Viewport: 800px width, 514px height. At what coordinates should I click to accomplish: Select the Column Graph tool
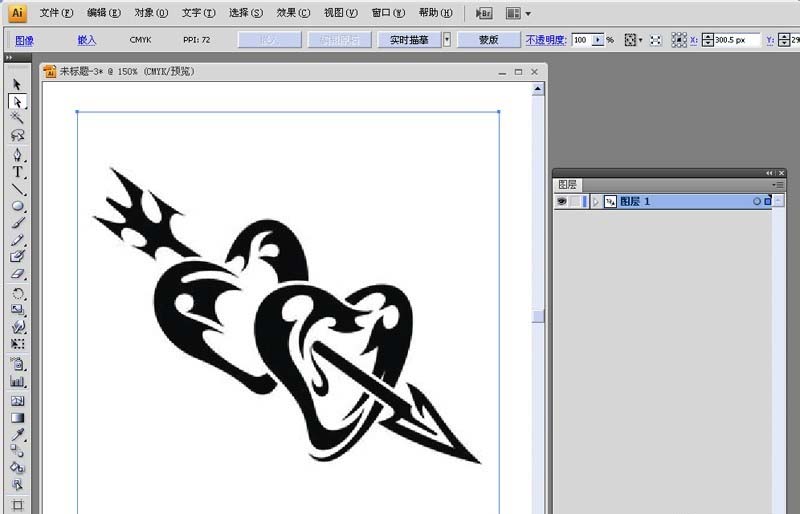[x=17, y=381]
